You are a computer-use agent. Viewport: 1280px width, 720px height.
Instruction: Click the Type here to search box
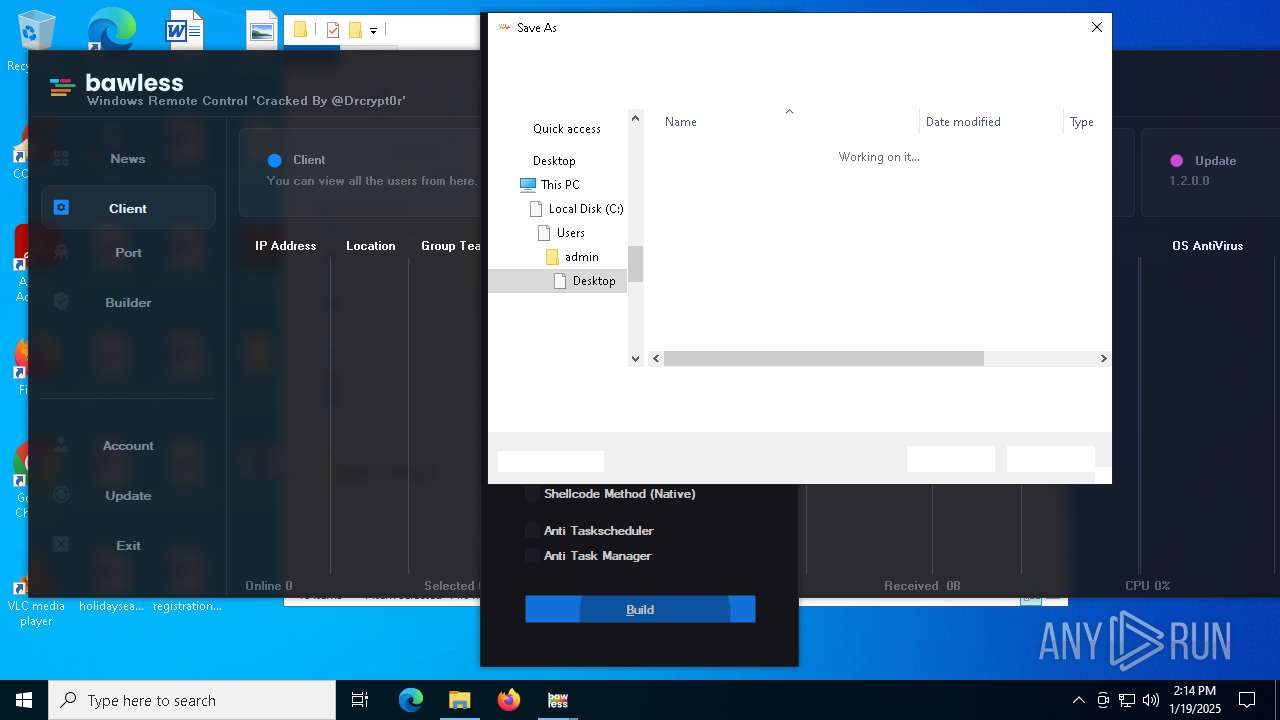[x=192, y=700]
